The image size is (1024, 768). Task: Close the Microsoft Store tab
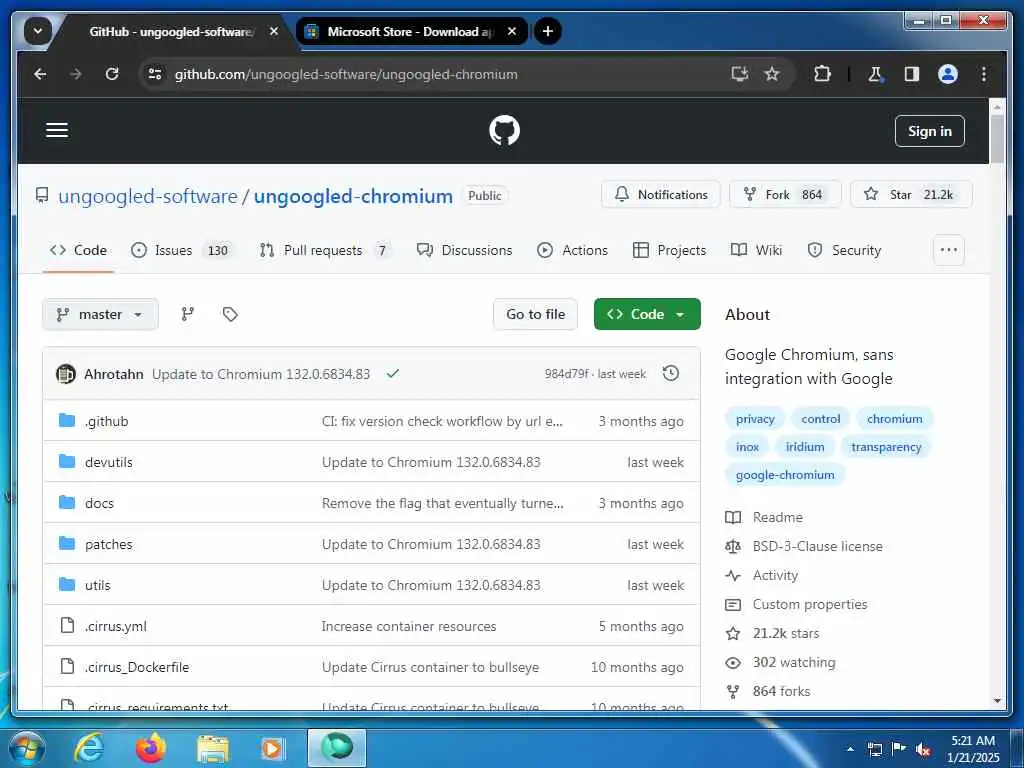point(512,31)
